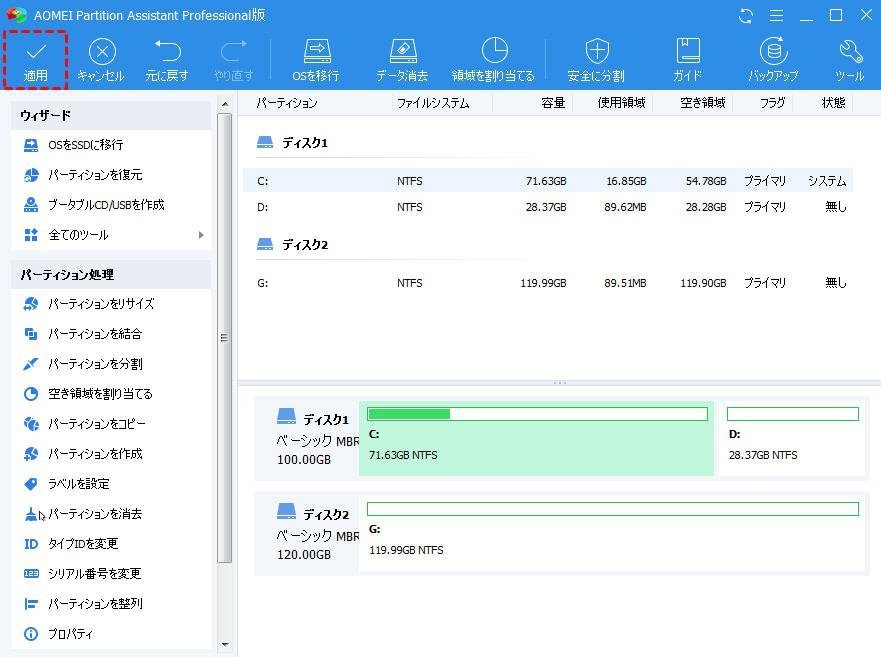Click the 適用 (Apply) checkmark button
Screen dimensions: 881x657
click(35, 60)
